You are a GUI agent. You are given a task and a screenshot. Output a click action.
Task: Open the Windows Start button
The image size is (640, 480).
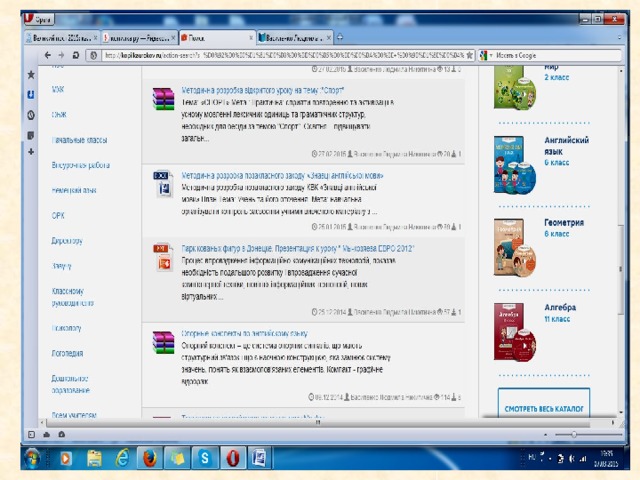click(32, 458)
